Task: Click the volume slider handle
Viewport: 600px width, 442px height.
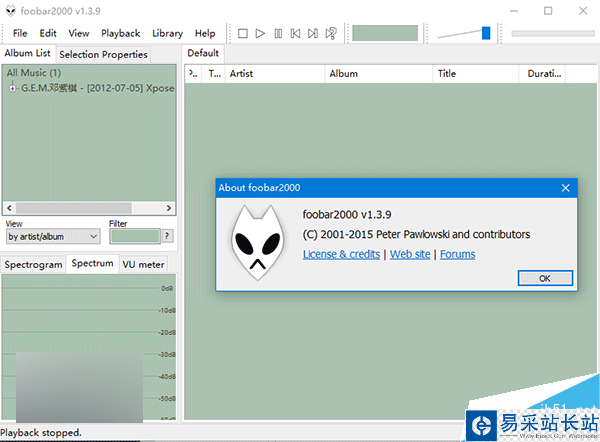Action: pyautogui.click(x=486, y=33)
